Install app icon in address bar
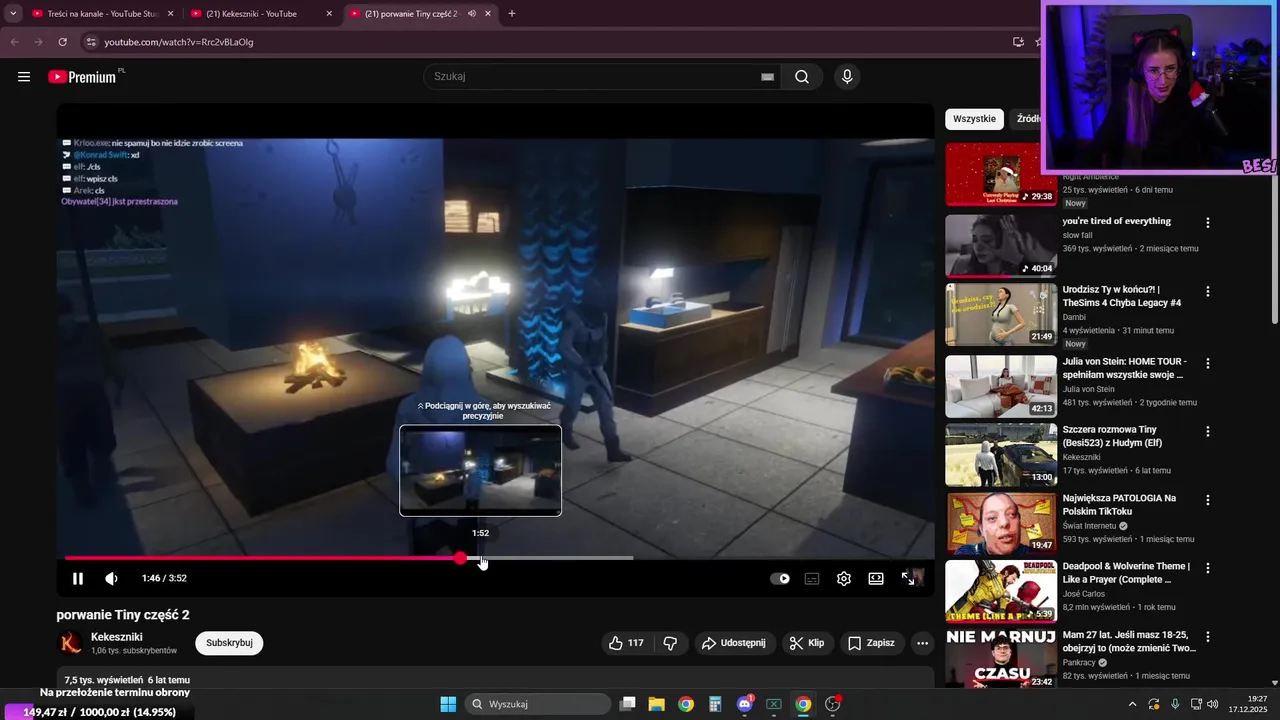1280x720 pixels. click(x=1018, y=42)
